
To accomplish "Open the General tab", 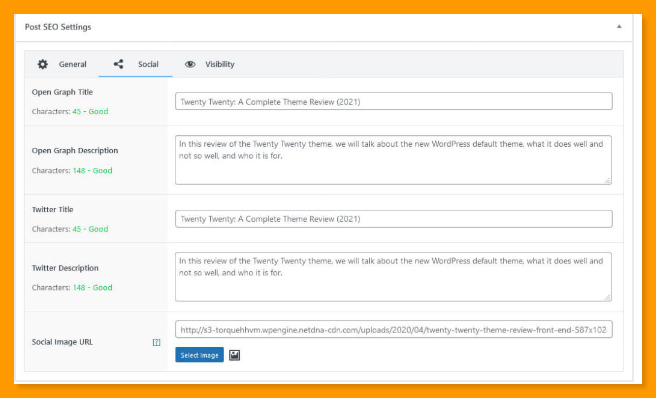I will click(62, 64).
